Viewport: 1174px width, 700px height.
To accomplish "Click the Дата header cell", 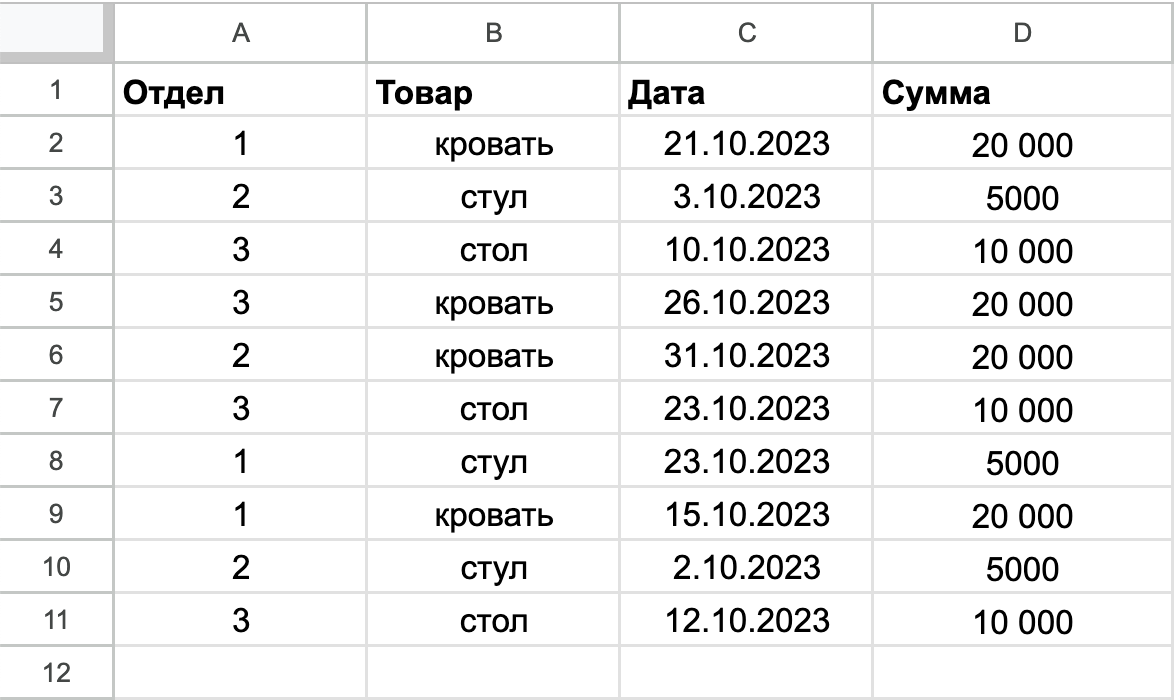I will [x=746, y=92].
